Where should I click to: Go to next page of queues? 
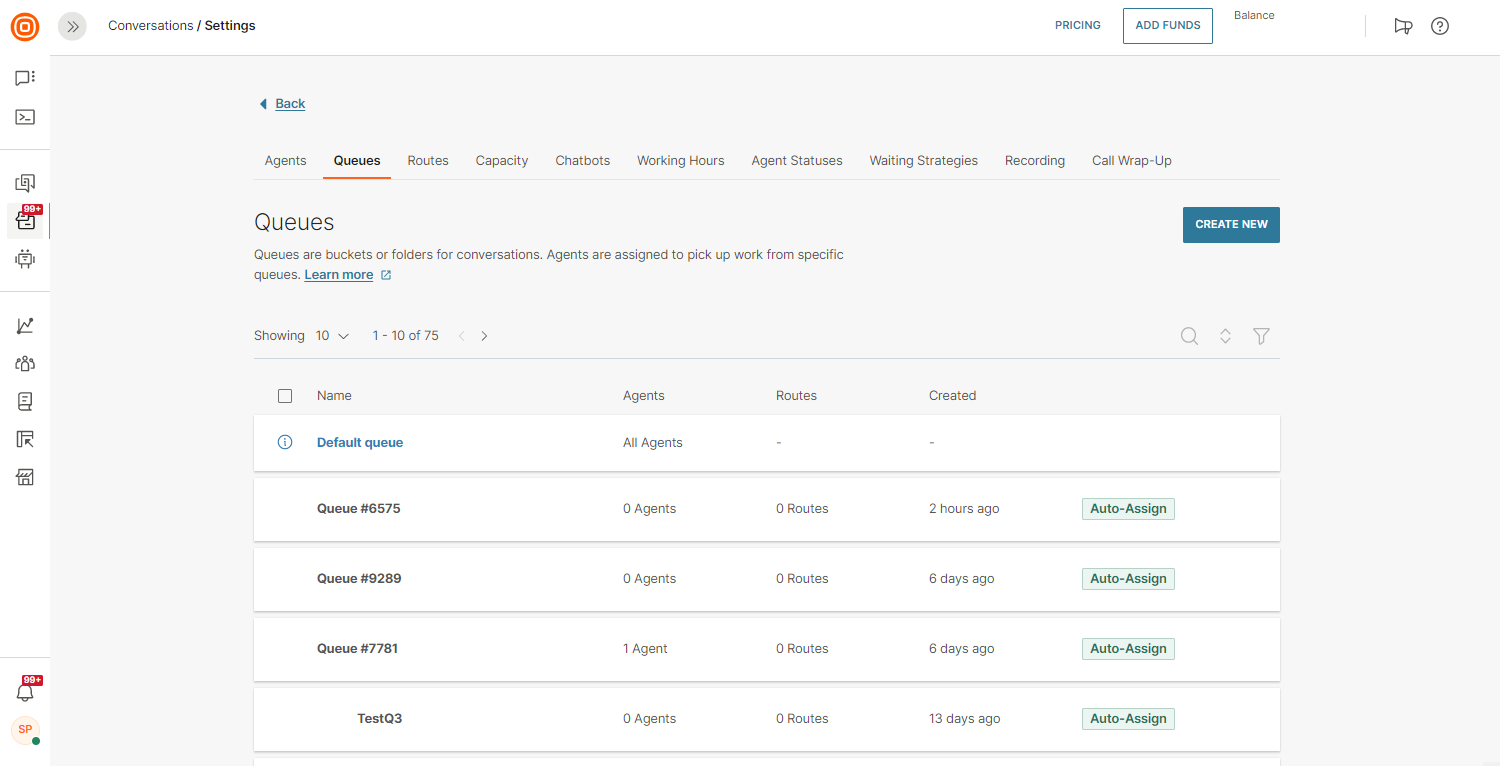tap(484, 336)
